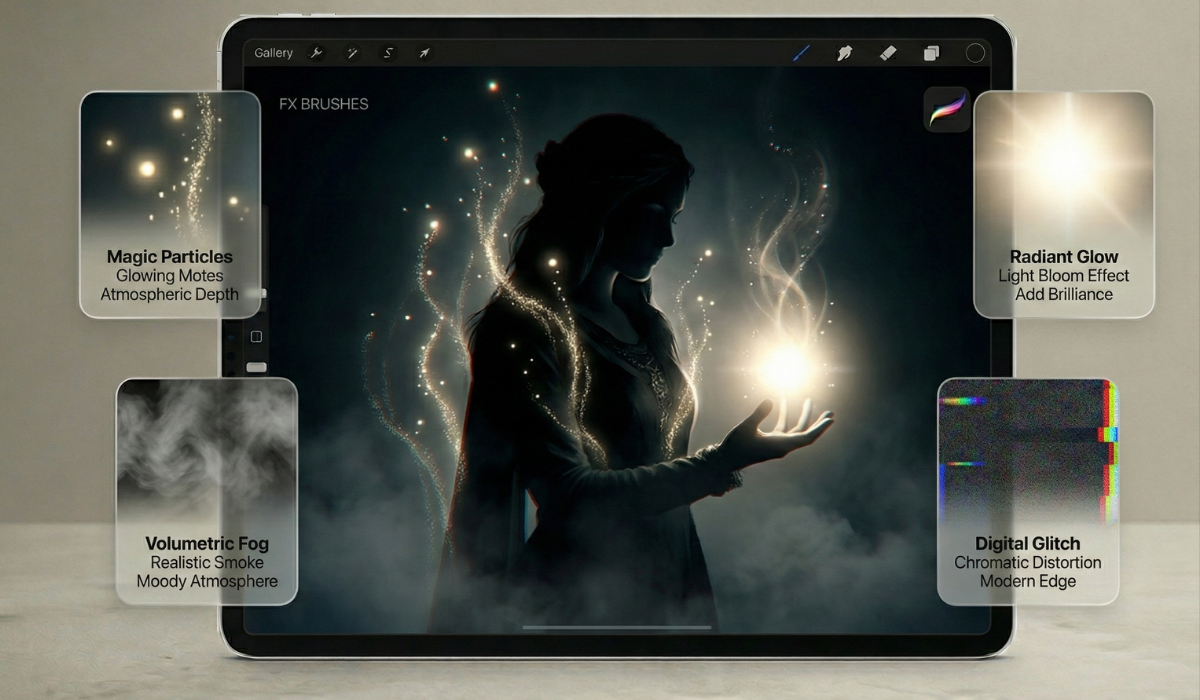Open the Actions wrench menu
Viewport: 1200px width, 700px height.
(316, 53)
